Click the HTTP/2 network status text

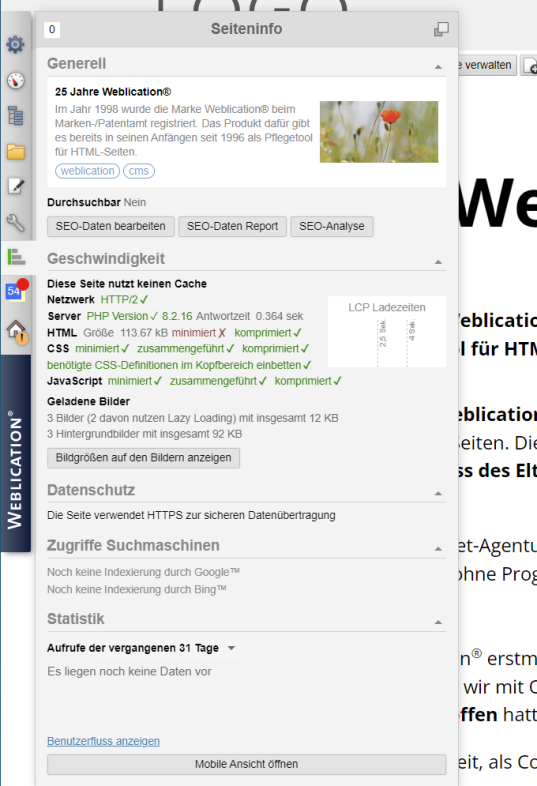[124, 299]
